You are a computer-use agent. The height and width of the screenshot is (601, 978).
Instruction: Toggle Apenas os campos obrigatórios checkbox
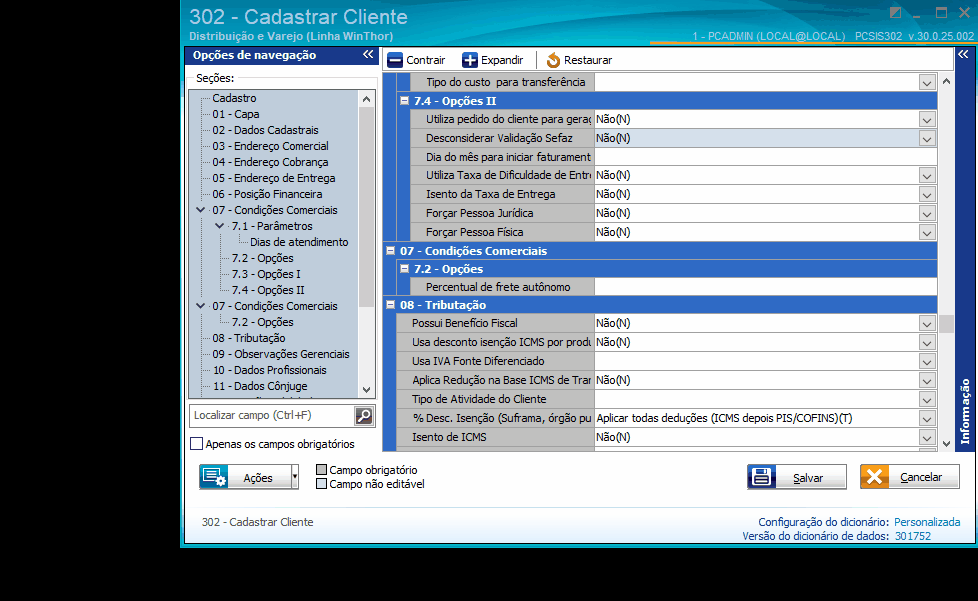coord(196,444)
